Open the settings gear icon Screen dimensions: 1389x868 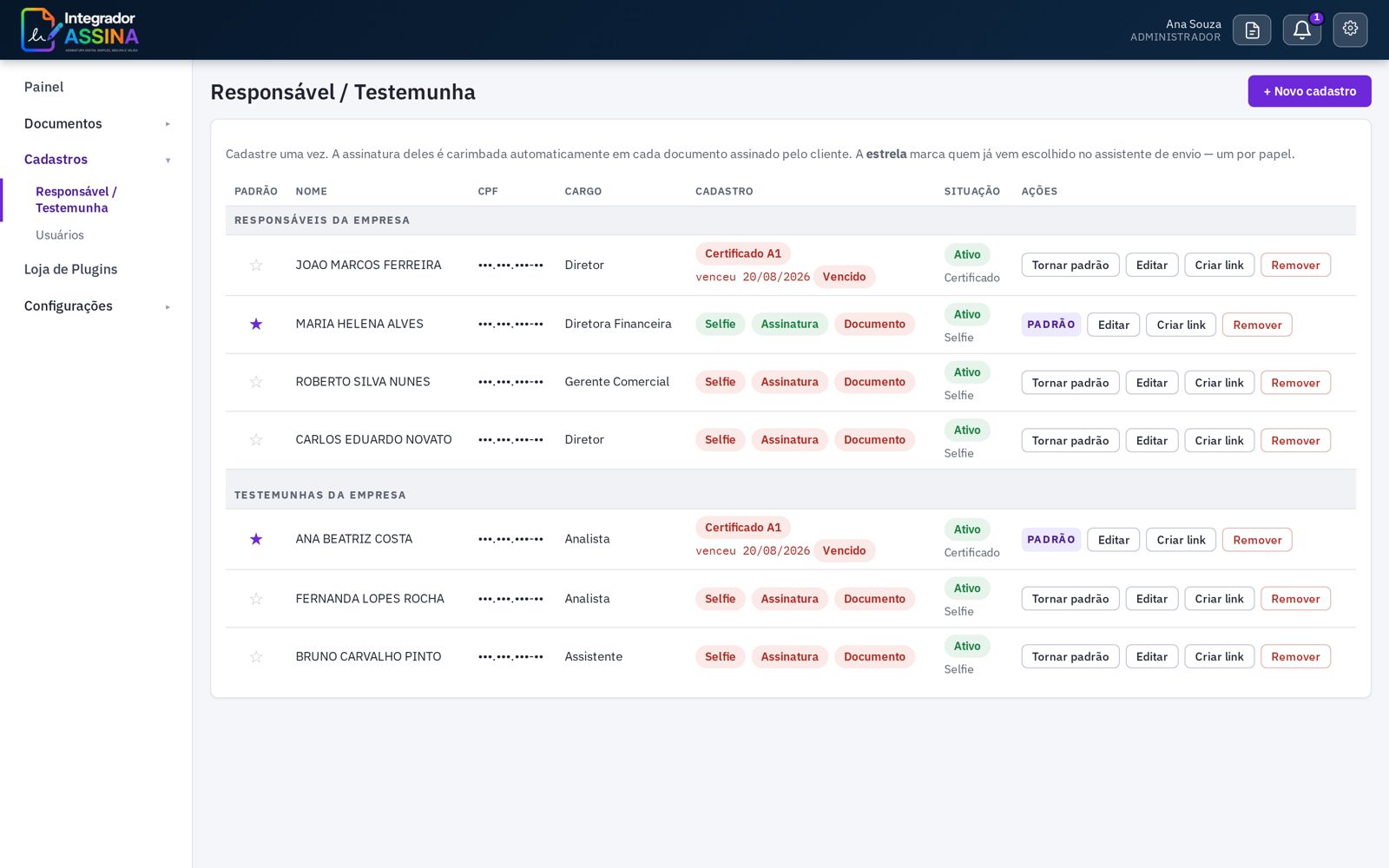[x=1350, y=30]
